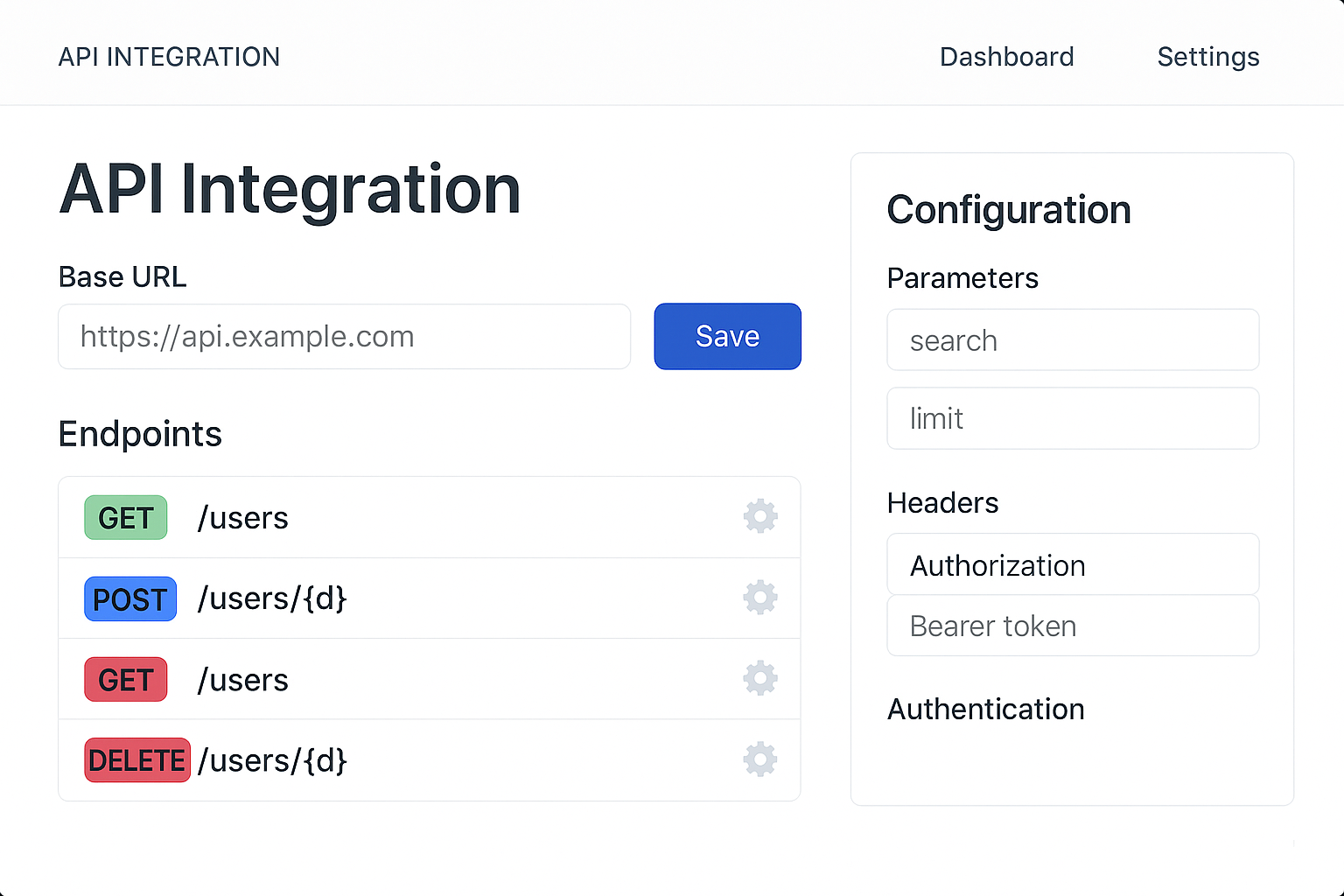The height and width of the screenshot is (896, 1344).
Task: Open Settings from the top navigation
Action: (1207, 57)
